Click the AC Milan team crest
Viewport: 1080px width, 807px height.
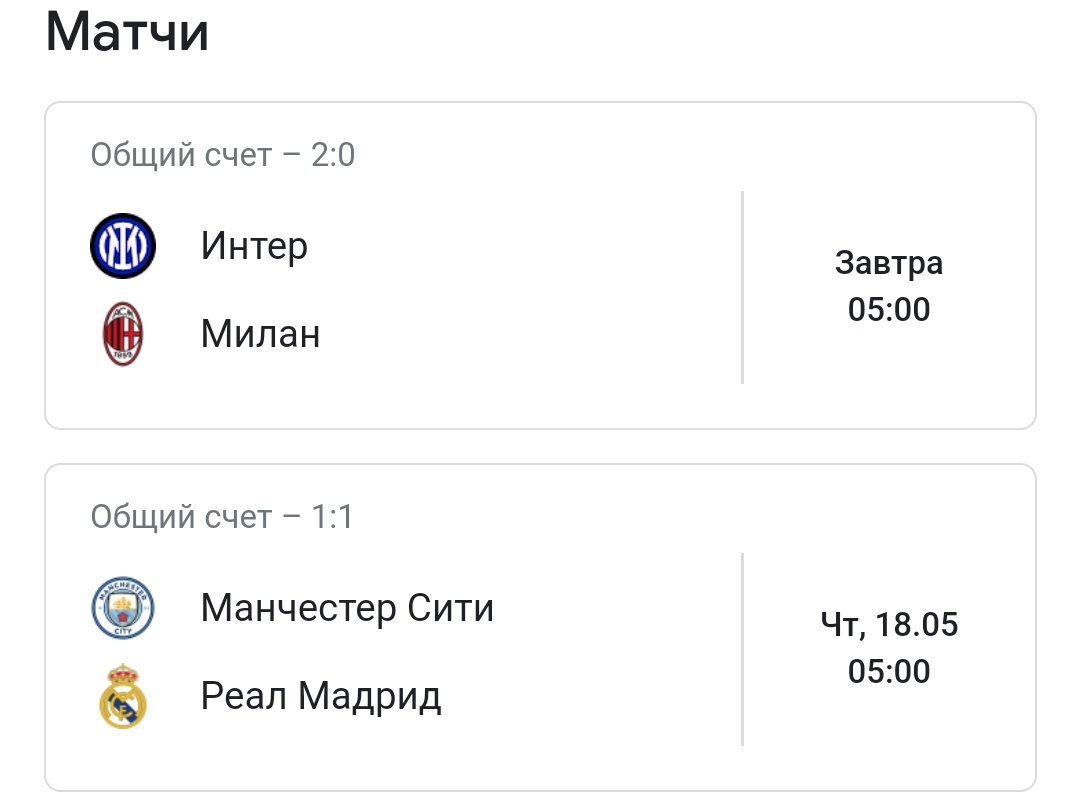tap(123, 334)
